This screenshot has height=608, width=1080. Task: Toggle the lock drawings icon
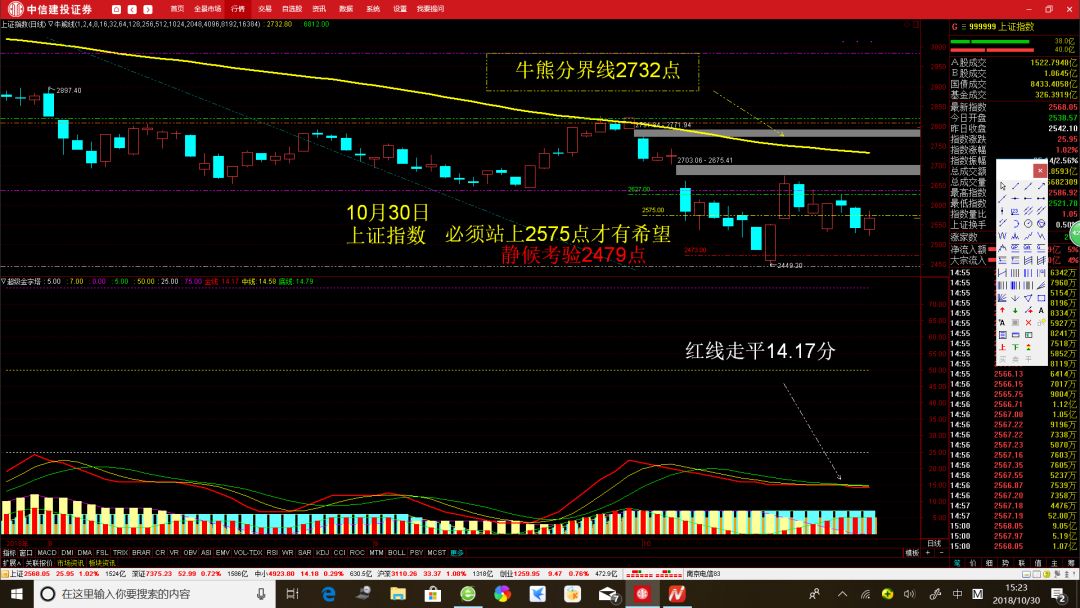(x=1041, y=322)
